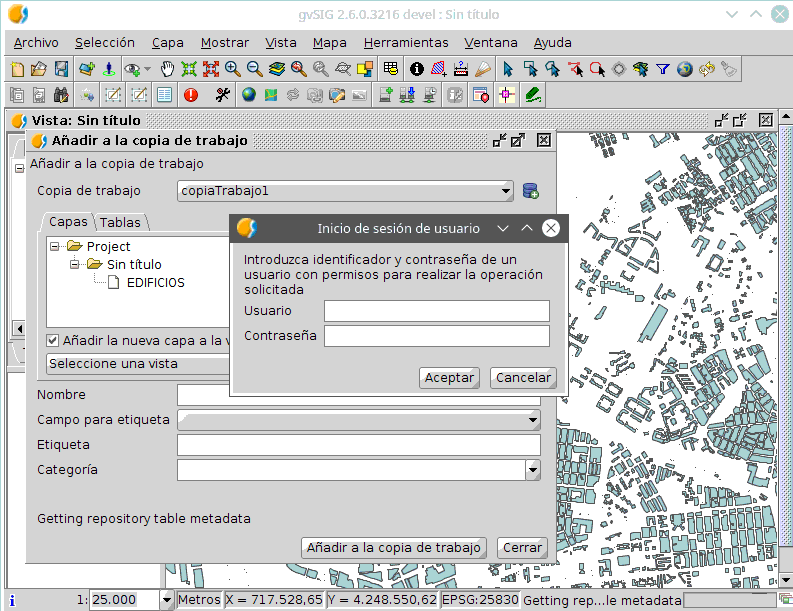Open the Ventana menu
Viewport: 793px width, 611px height.
point(491,43)
